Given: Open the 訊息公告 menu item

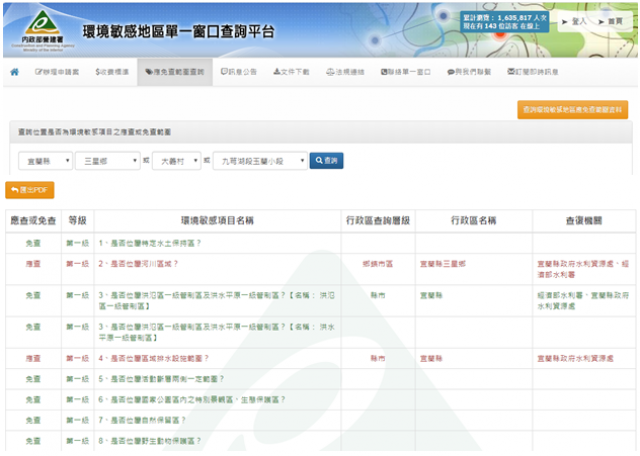Looking at the screenshot, I should click(239, 72).
